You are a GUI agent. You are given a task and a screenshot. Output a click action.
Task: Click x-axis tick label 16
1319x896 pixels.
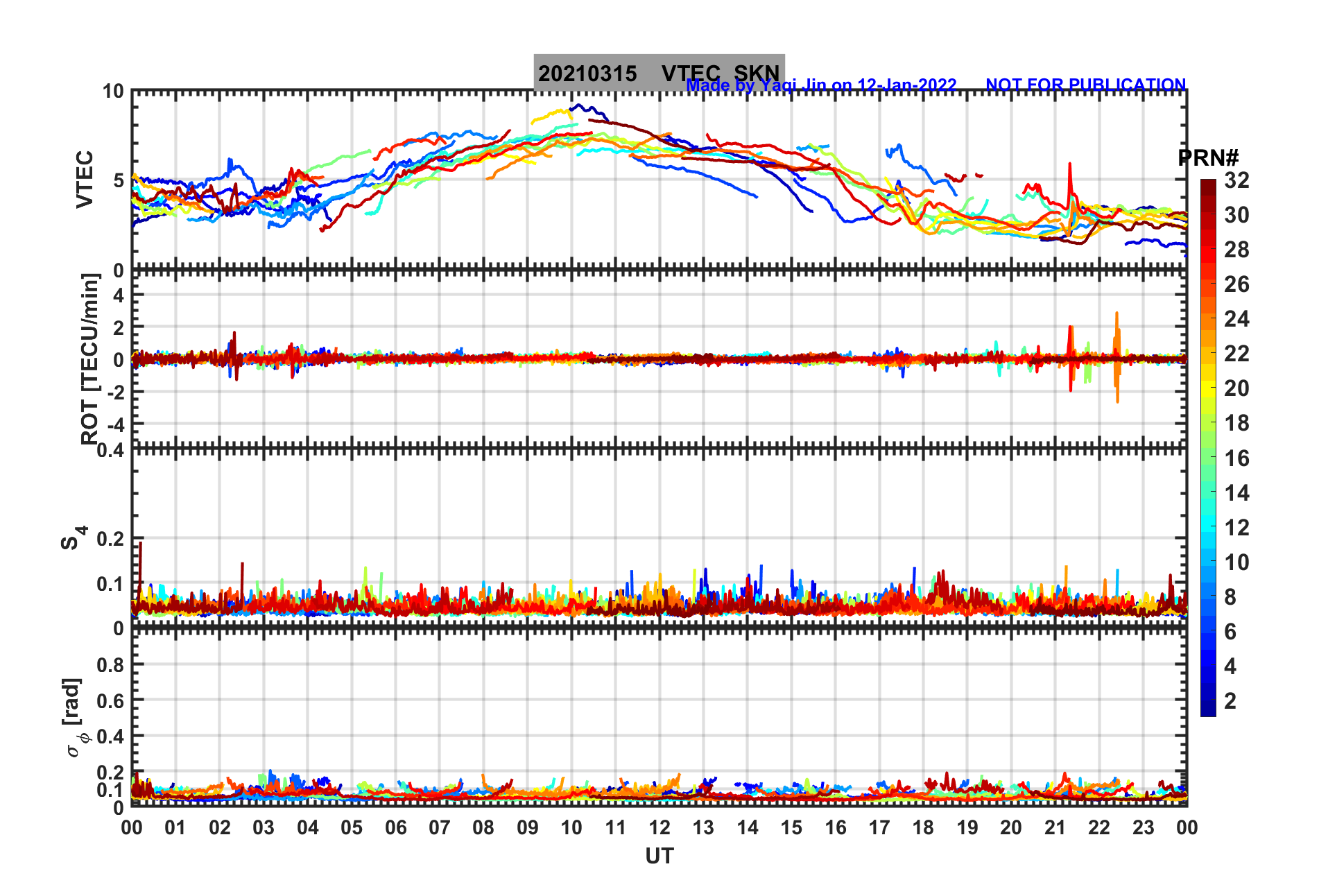[x=836, y=827]
